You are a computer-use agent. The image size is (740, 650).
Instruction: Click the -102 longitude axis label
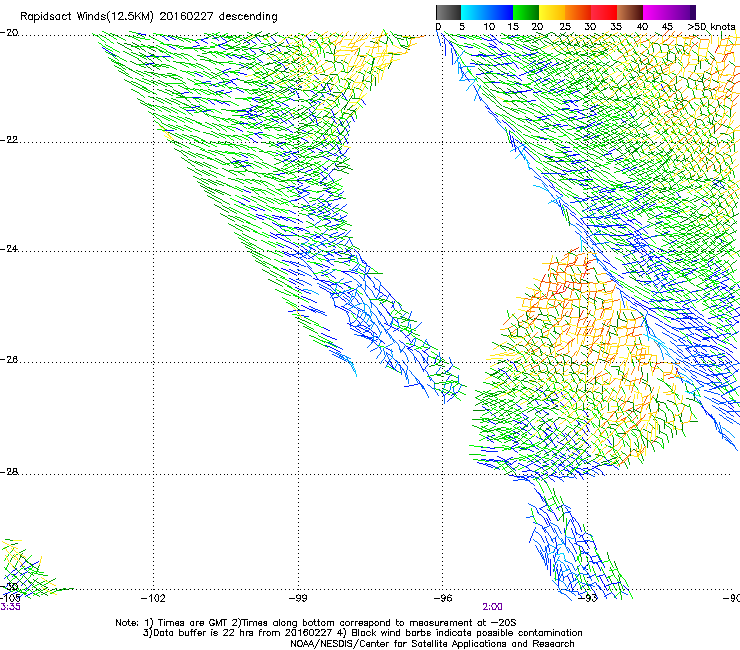click(153, 599)
